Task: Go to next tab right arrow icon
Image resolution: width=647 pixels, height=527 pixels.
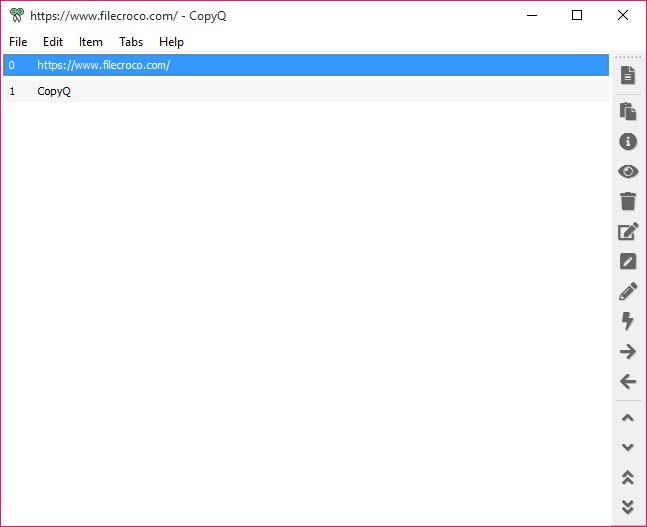Action: pyautogui.click(x=628, y=352)
